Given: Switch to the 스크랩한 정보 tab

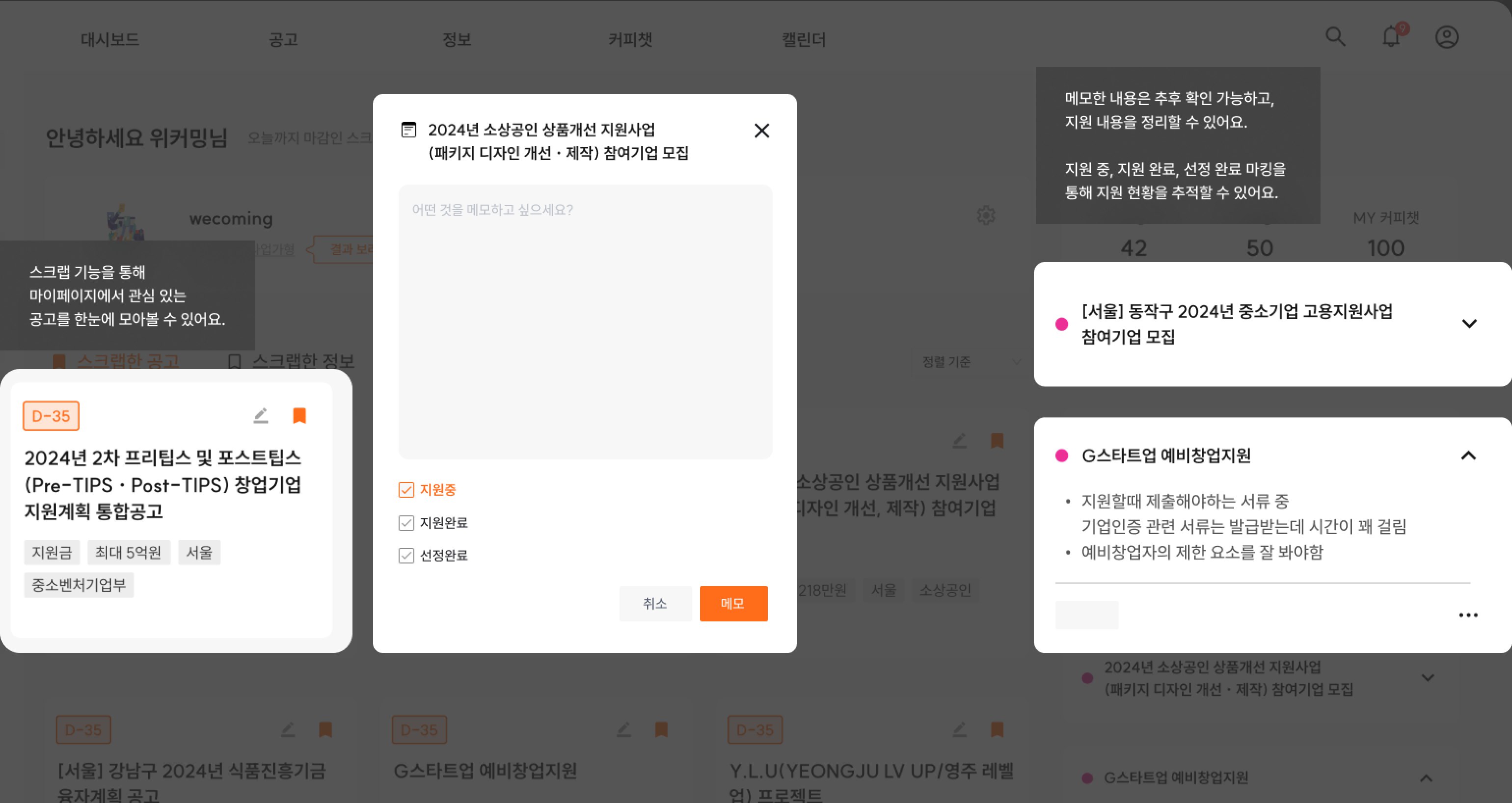Looking at the screenshot, I should [292, 362].
